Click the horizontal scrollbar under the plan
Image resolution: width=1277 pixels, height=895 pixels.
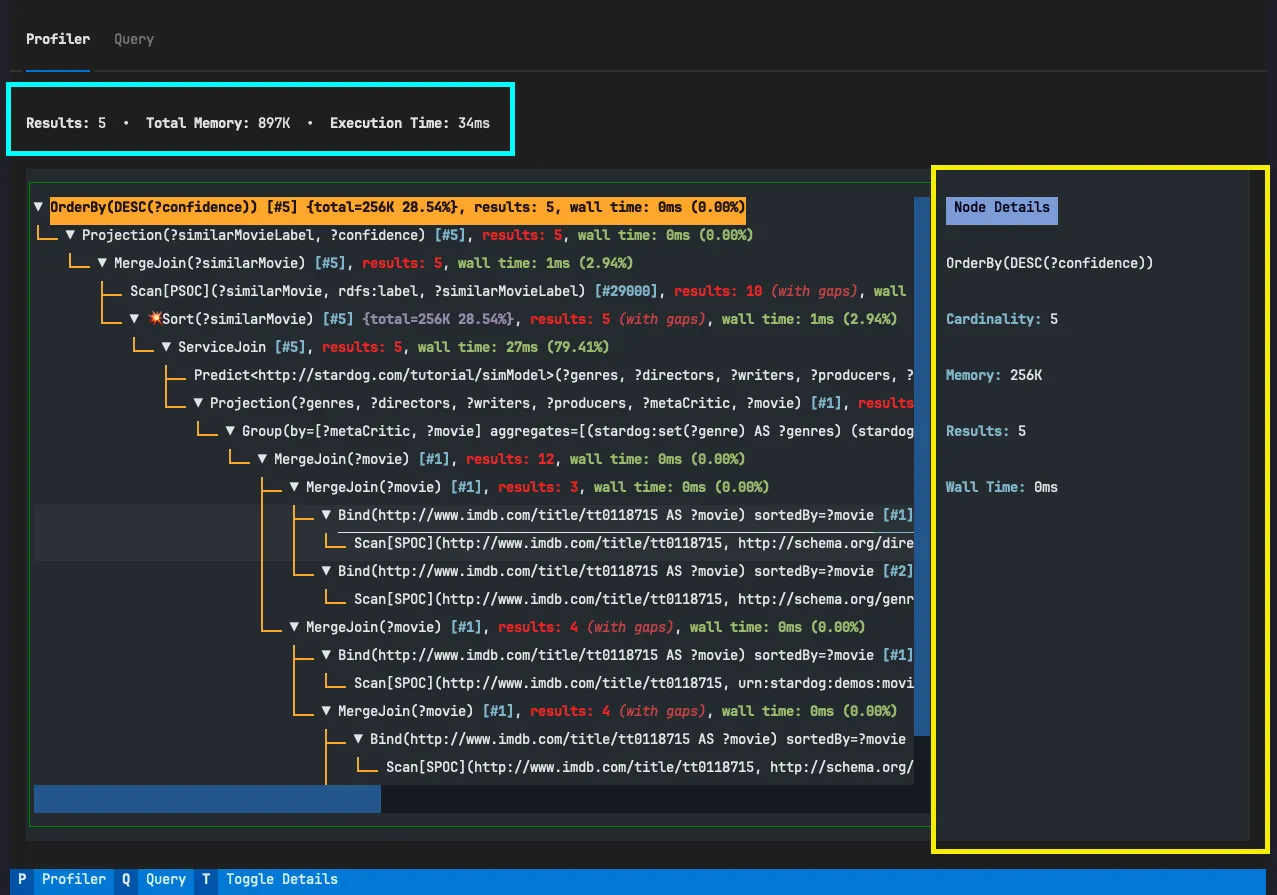207,799
